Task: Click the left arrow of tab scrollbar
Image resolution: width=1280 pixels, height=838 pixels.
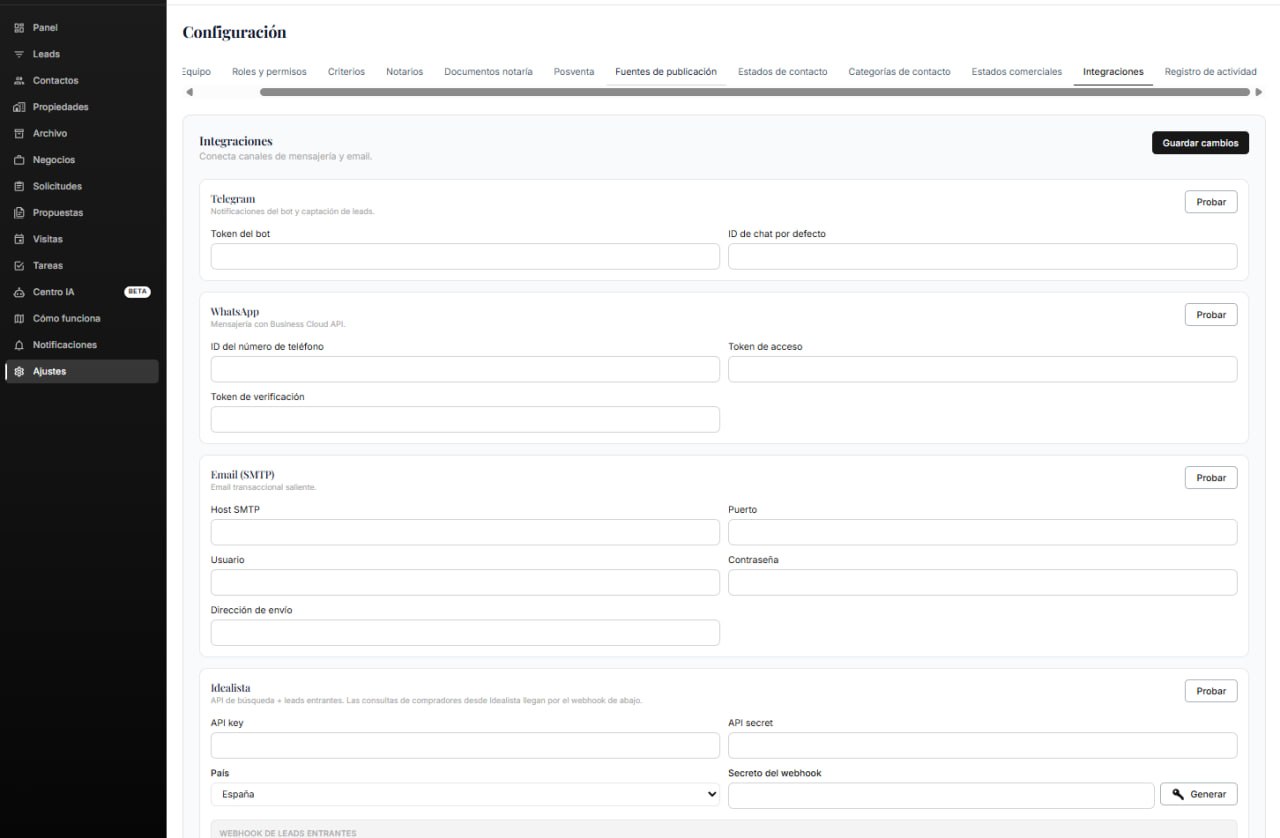Action: tap(189, 92)
